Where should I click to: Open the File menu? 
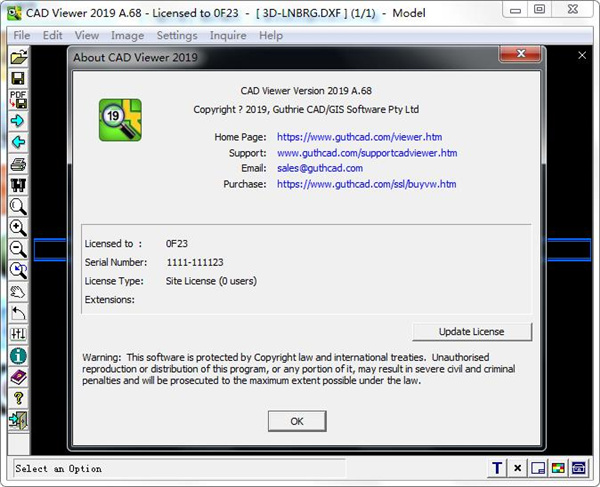(x=22, y=36)
